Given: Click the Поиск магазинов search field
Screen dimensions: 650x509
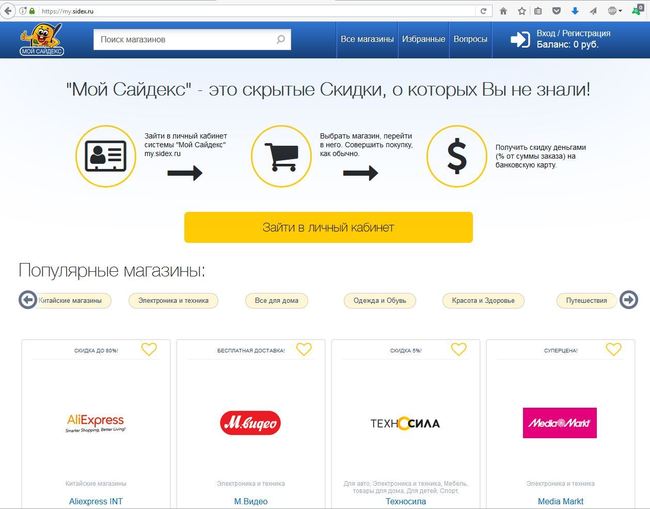Looking at the screenshot, I should point(192,39).
